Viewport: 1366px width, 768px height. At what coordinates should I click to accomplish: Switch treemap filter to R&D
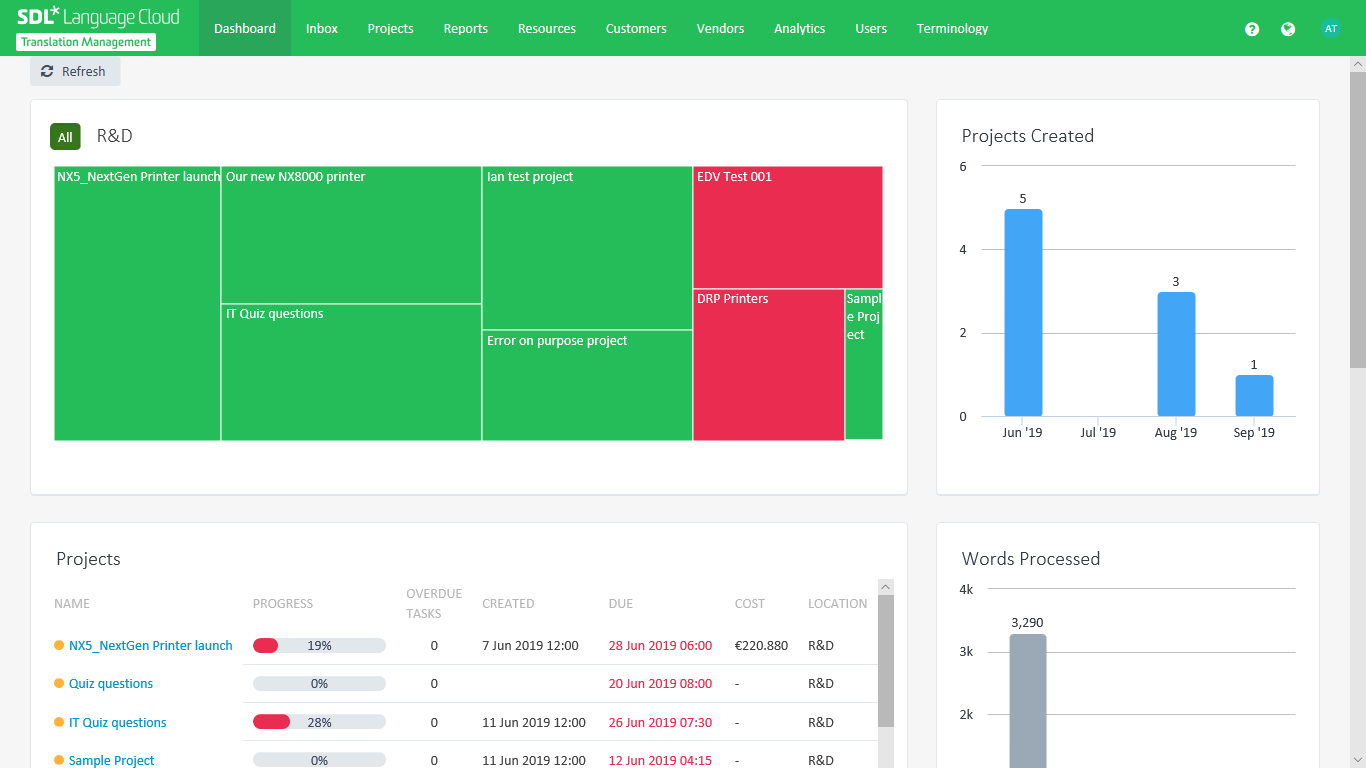pyautogui.click(x=114, y=136)
